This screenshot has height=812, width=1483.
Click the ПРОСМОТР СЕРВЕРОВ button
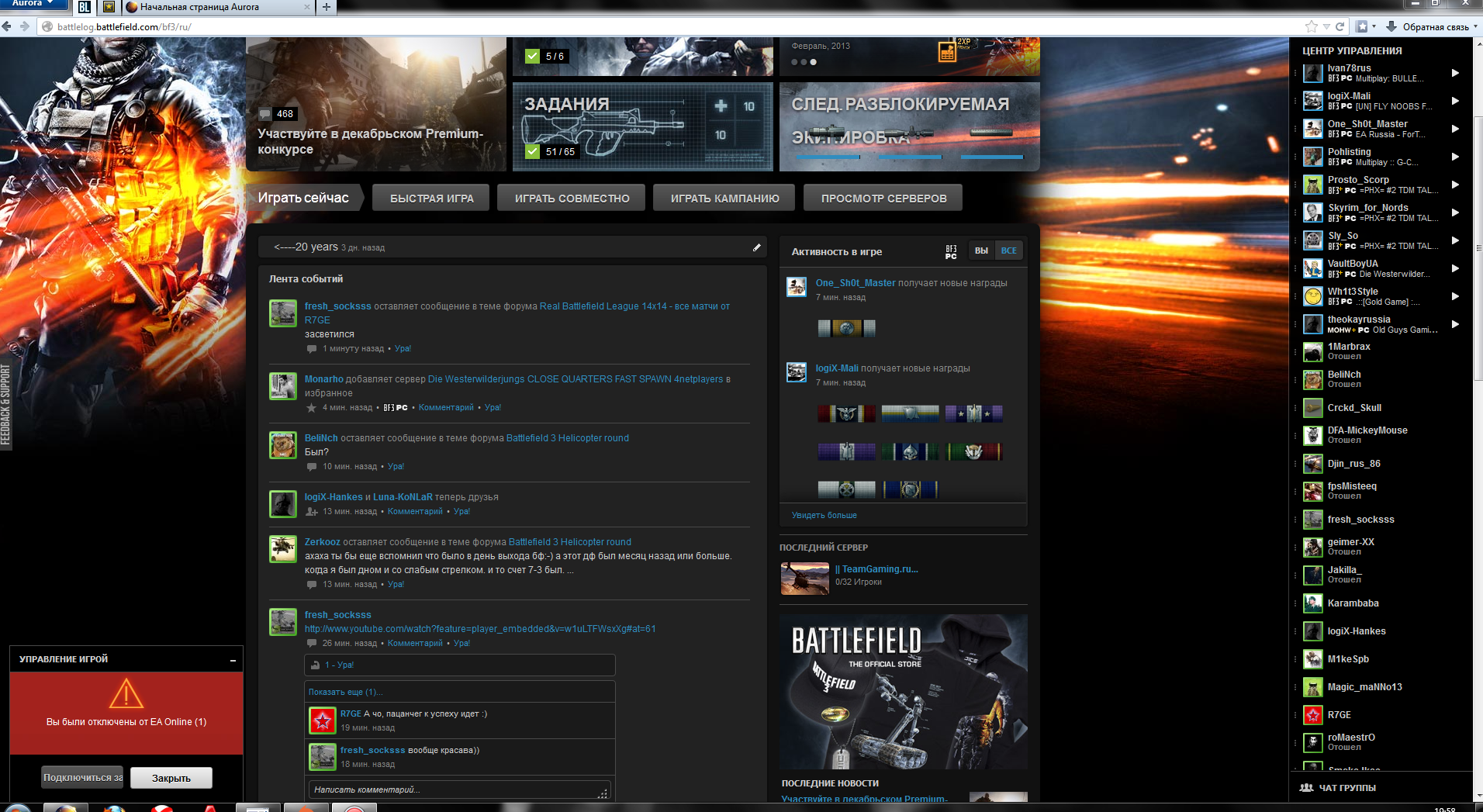884,198
